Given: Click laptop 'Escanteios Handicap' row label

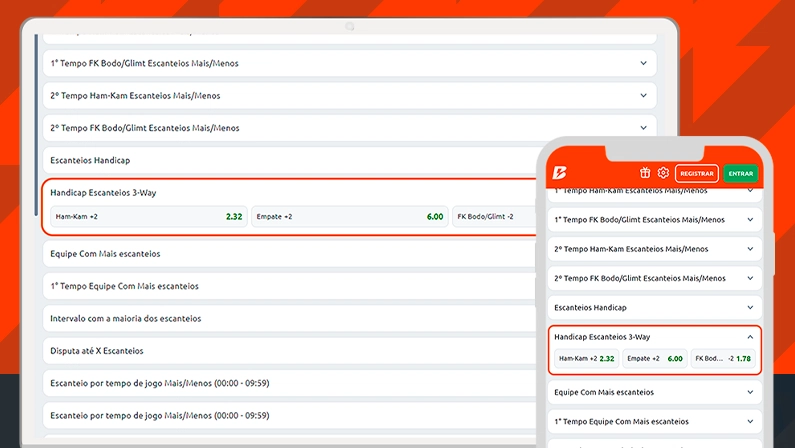Looking at the screenshot, I should pyautogui.click(x=90, y=160).
